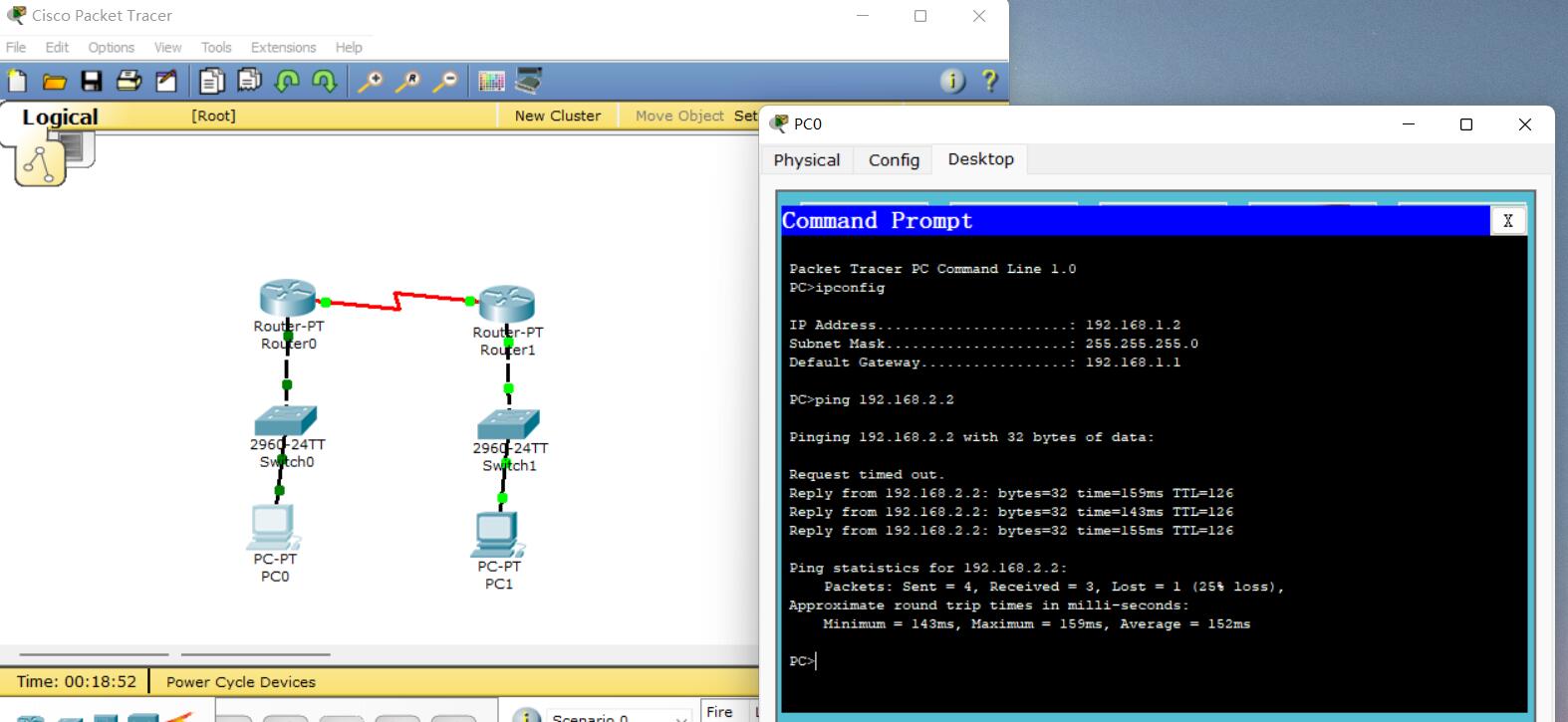Click the Default Gateway 192.168.1.1 line
This screenshot has height=722, width=1568.
point(984,362)
